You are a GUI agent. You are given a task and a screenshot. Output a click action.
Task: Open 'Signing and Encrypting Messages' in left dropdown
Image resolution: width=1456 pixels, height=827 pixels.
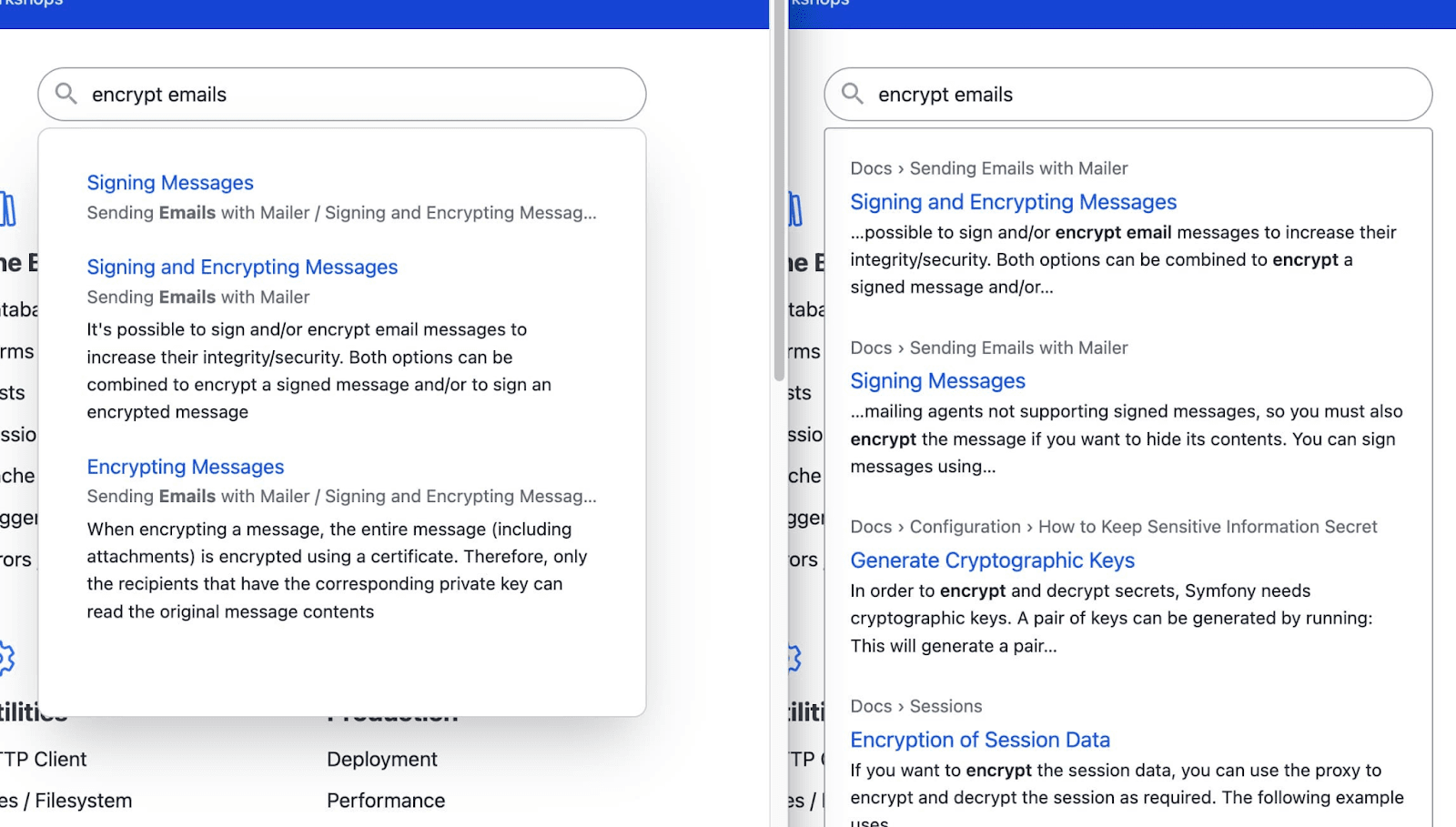pos(242,267)
